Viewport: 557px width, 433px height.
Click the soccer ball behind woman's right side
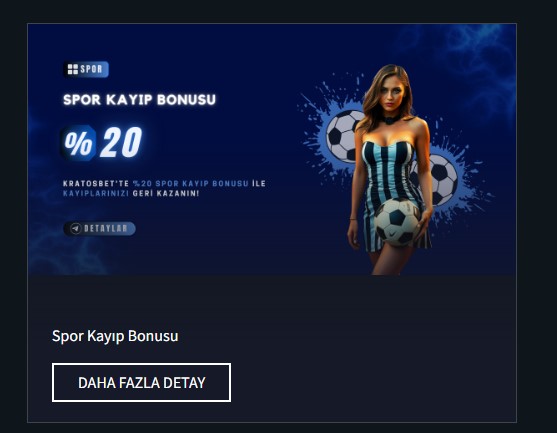coord(439,179)
